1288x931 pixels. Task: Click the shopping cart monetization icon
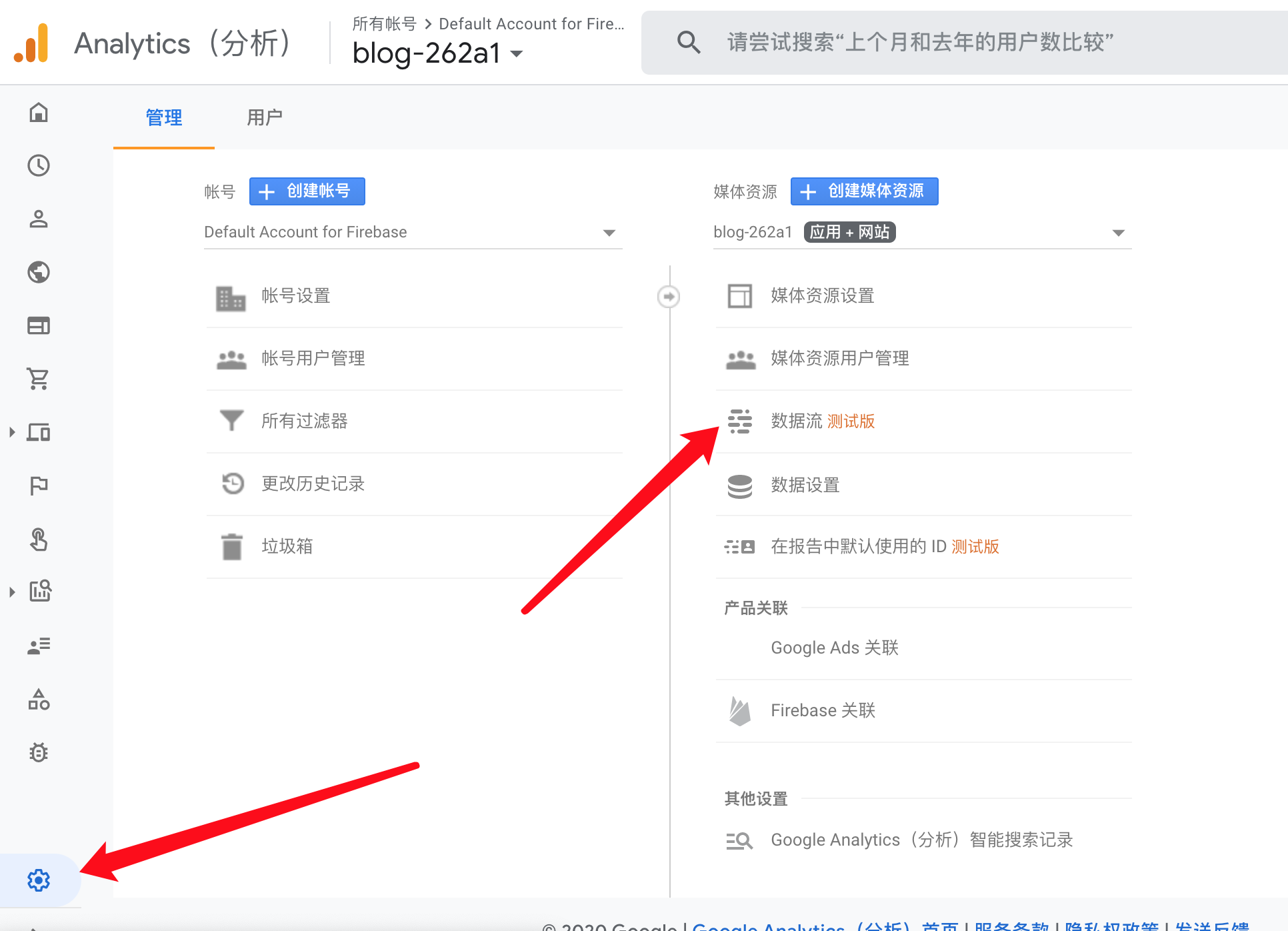tap(39, 379)
